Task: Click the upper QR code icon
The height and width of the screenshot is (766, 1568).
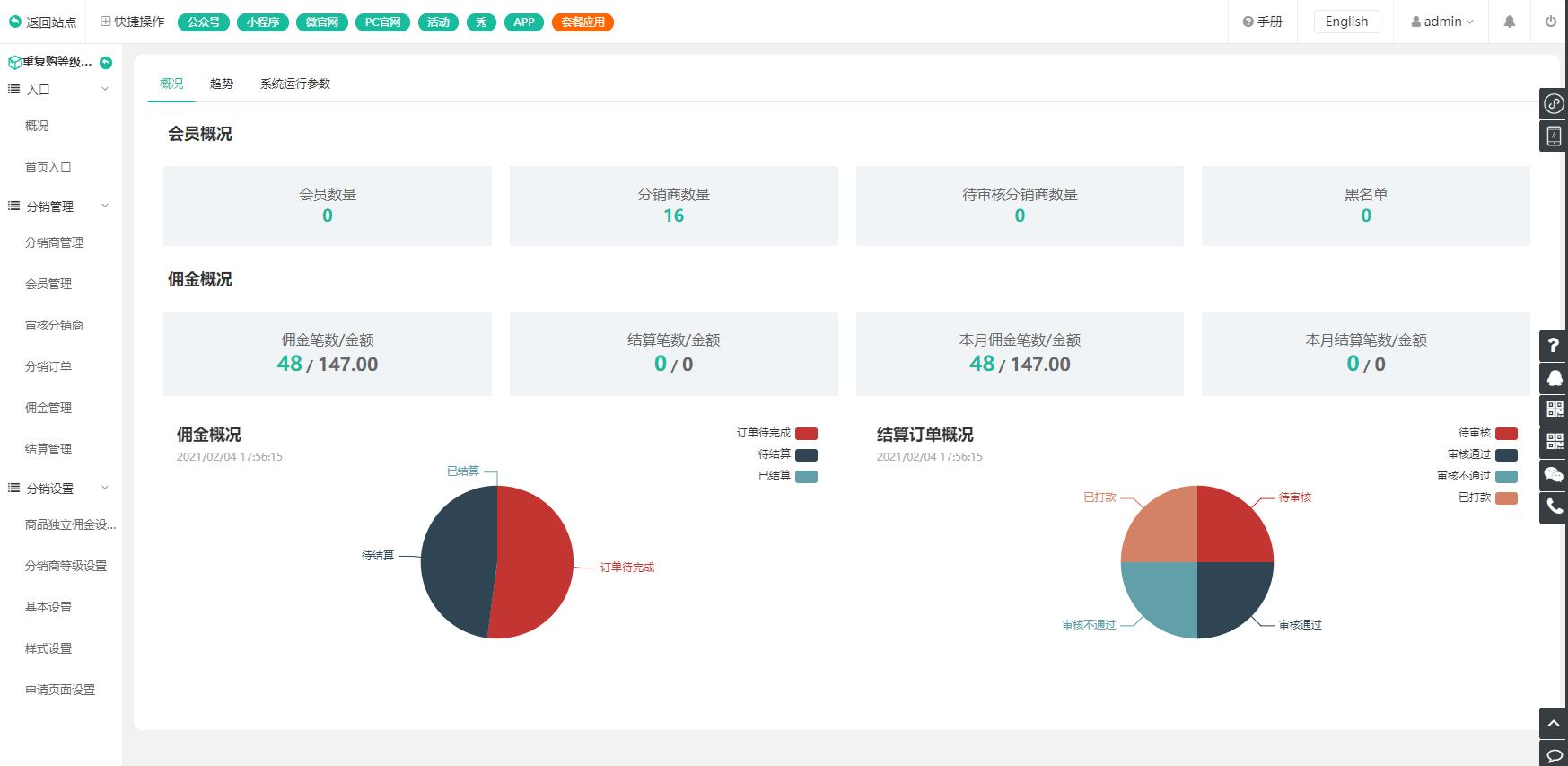Action: click(x=1554, y=410)
